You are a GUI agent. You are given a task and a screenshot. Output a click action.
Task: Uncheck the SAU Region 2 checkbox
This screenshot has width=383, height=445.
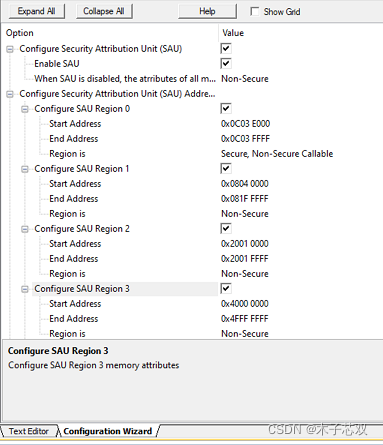(226, 229)
